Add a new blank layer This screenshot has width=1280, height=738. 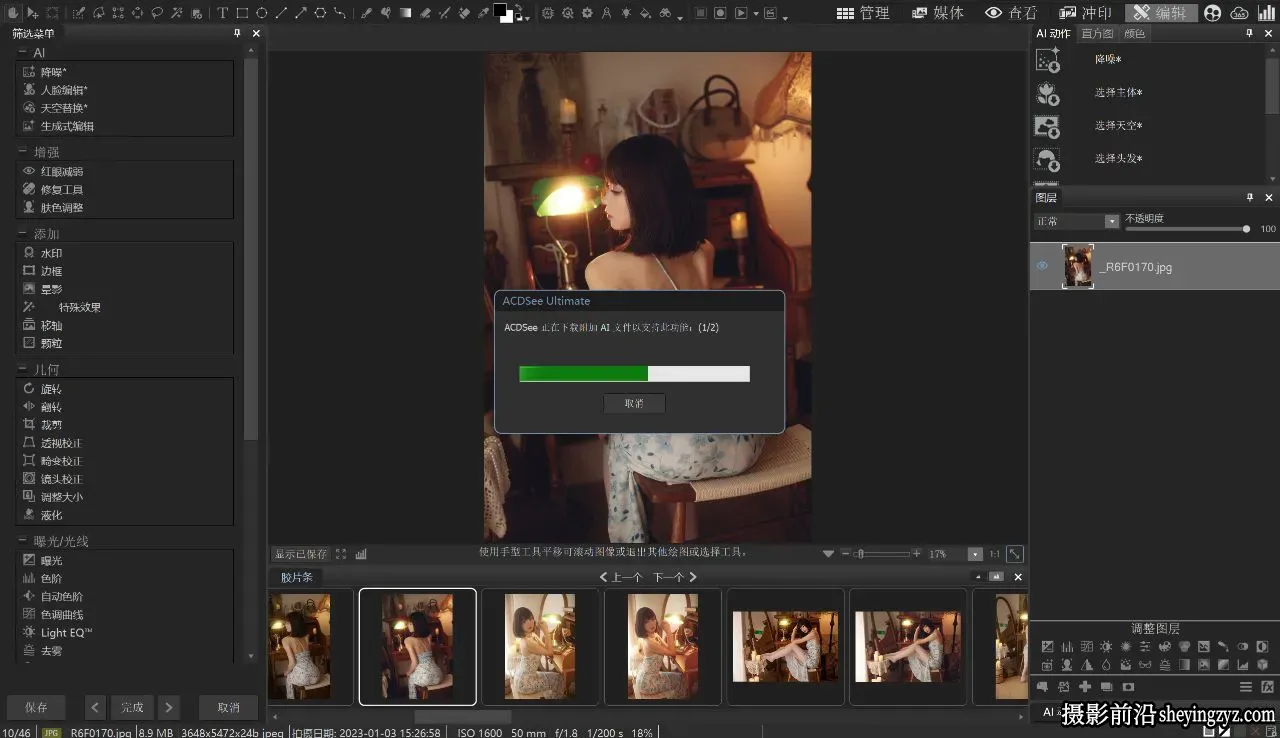pos(1085,687)
